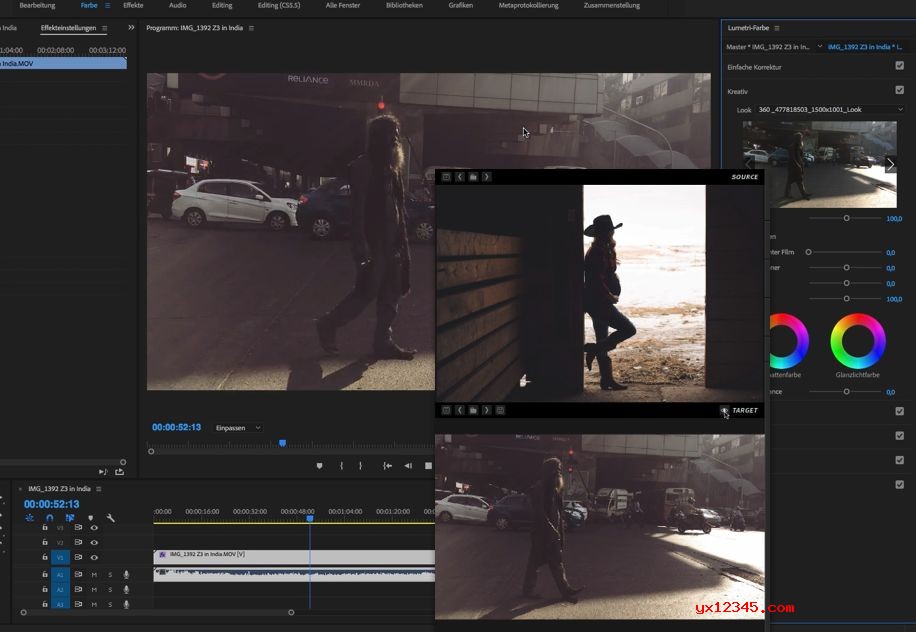Hide video track V1 with eye

click(x=94, y=557)
